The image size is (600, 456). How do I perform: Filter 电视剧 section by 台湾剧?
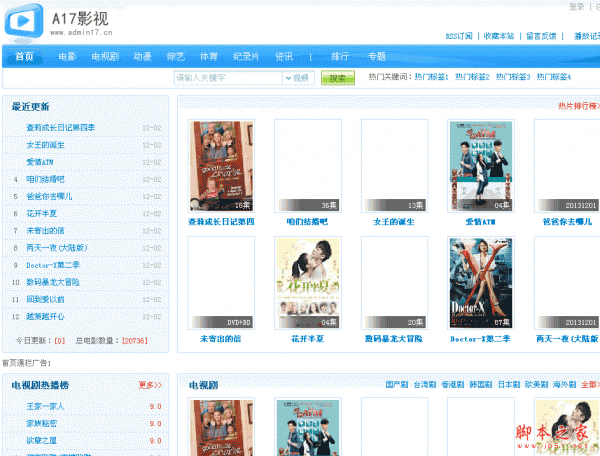425,384
